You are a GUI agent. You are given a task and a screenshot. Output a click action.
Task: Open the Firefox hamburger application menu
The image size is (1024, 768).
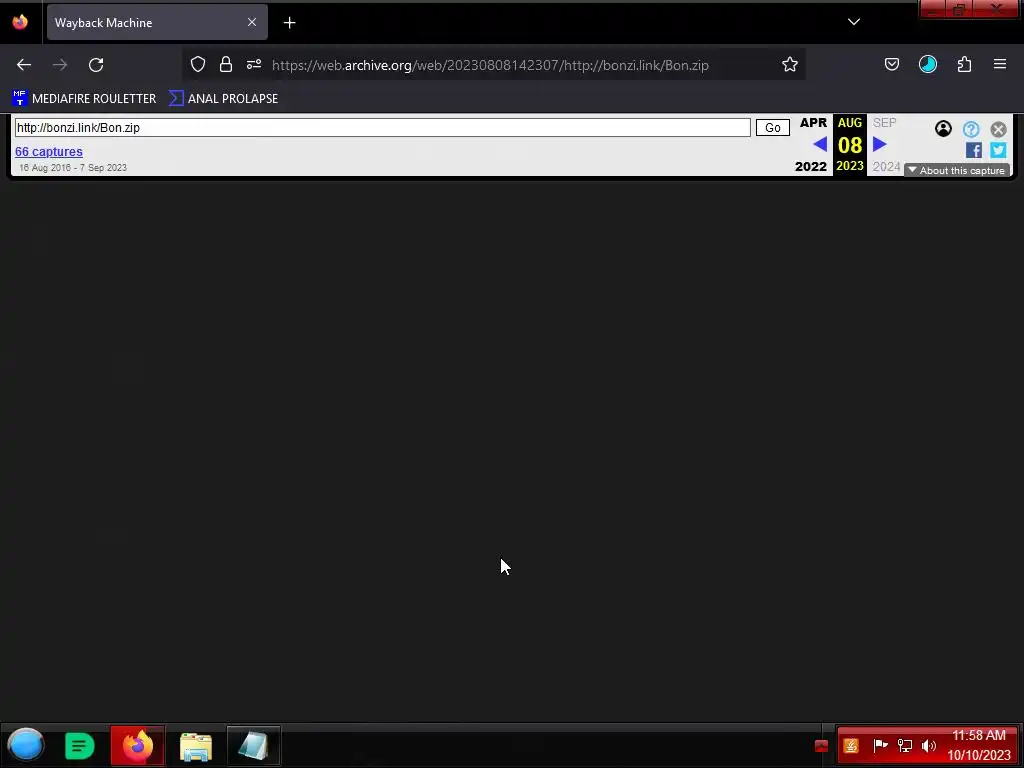(x=1000, y=64)
